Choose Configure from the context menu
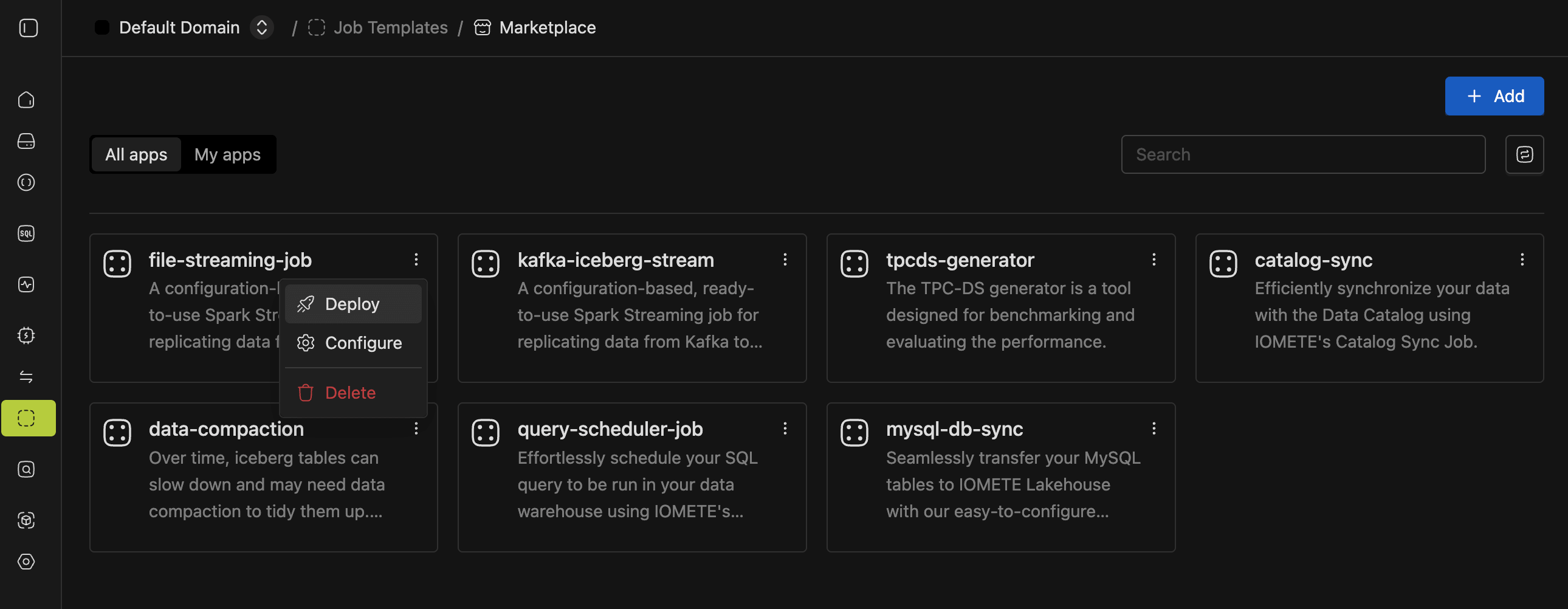1568x609 pixels. click(x=353, y=343)
